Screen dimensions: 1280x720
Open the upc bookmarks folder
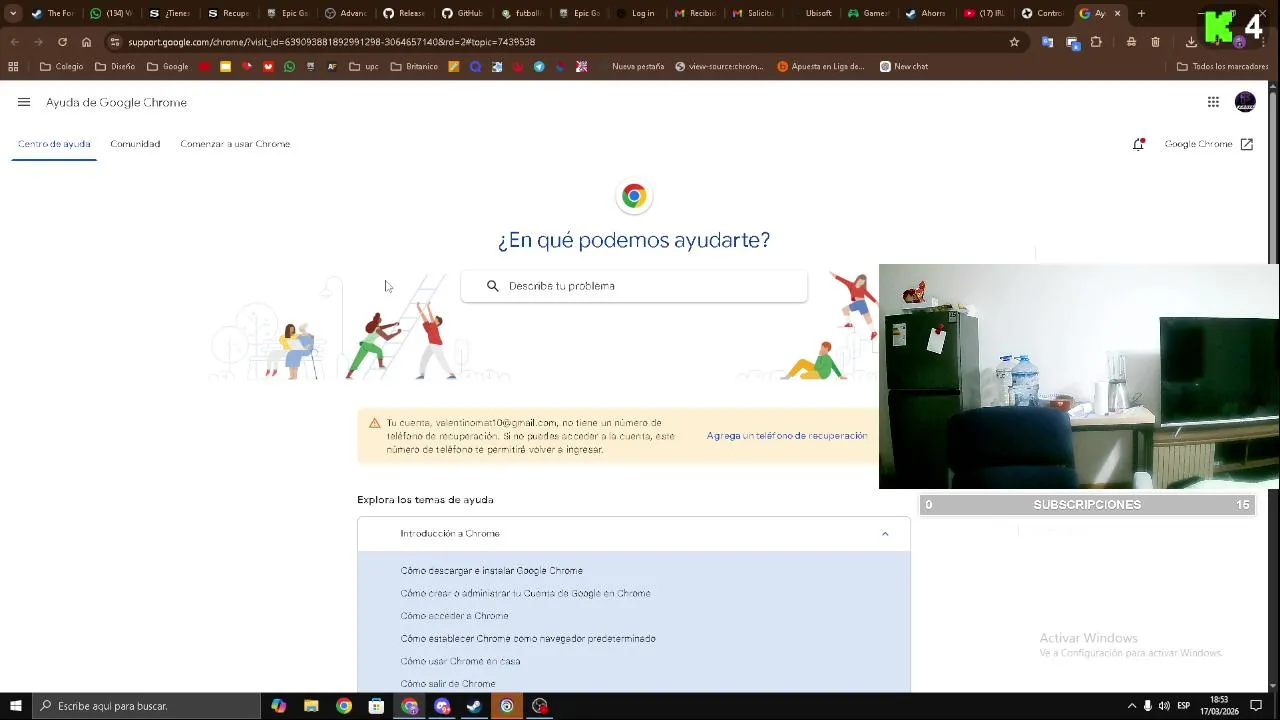tap(363, 66)
